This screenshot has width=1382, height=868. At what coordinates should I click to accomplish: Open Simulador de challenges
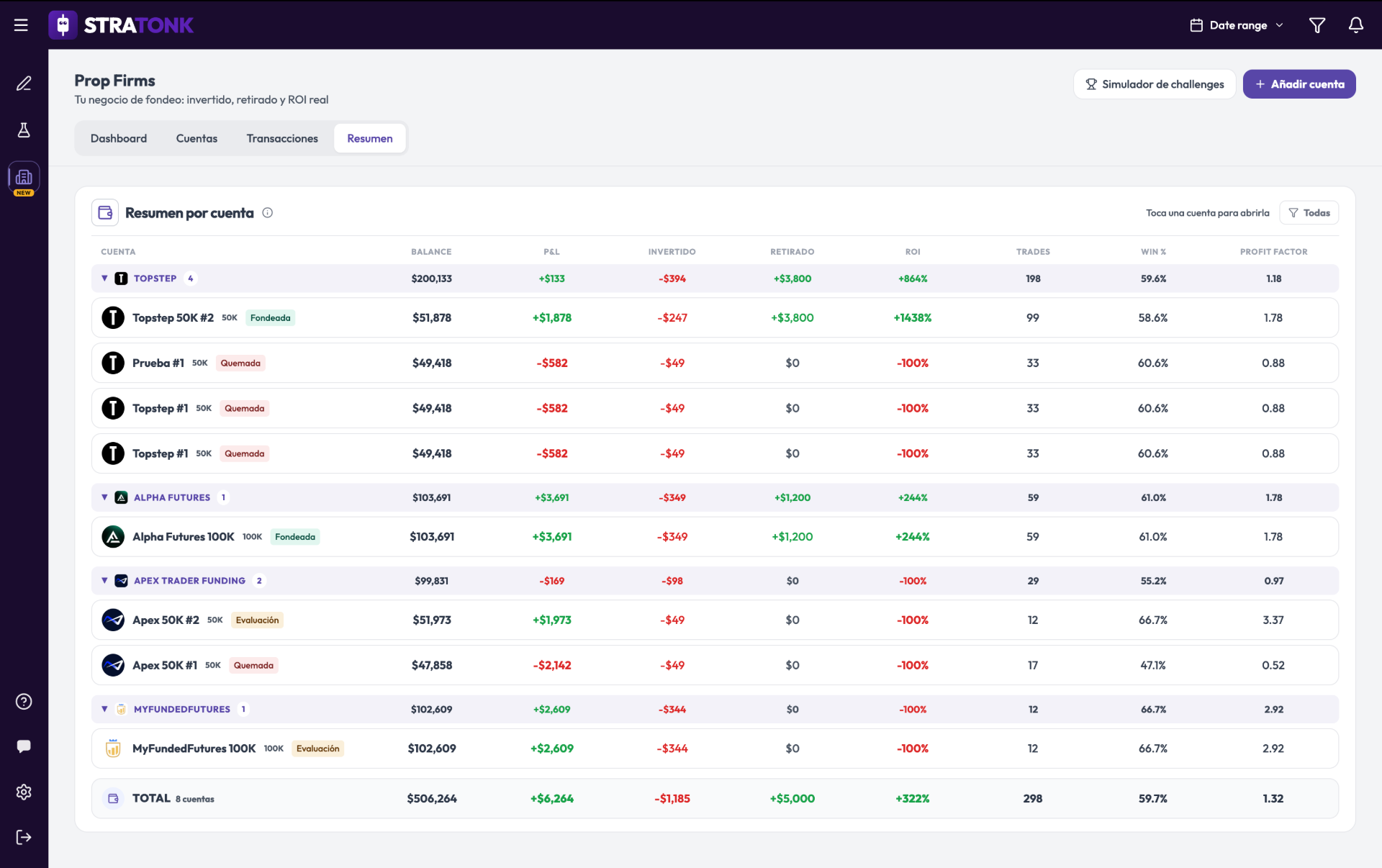pyautogui.click(x=1154, y=84)
